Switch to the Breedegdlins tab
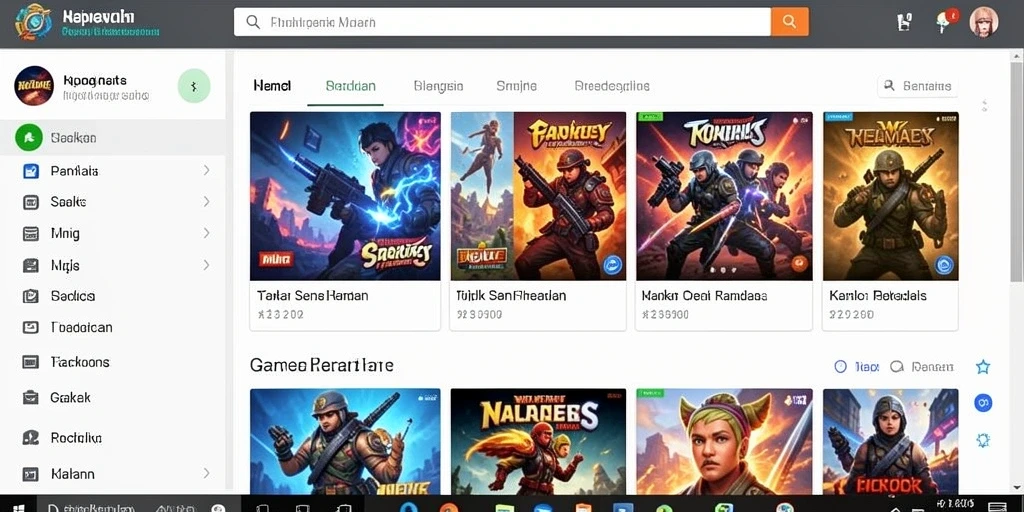 612,86
